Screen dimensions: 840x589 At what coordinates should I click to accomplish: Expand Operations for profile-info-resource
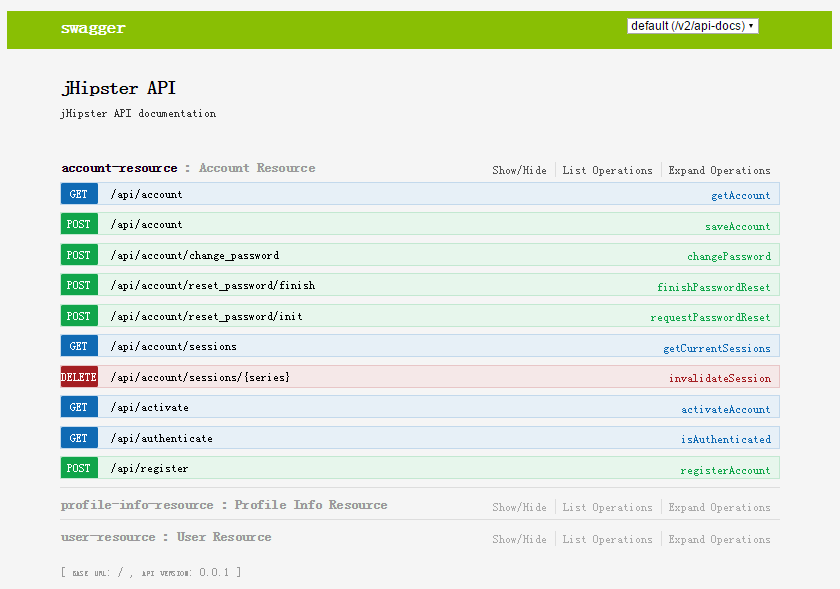(719, 507)
